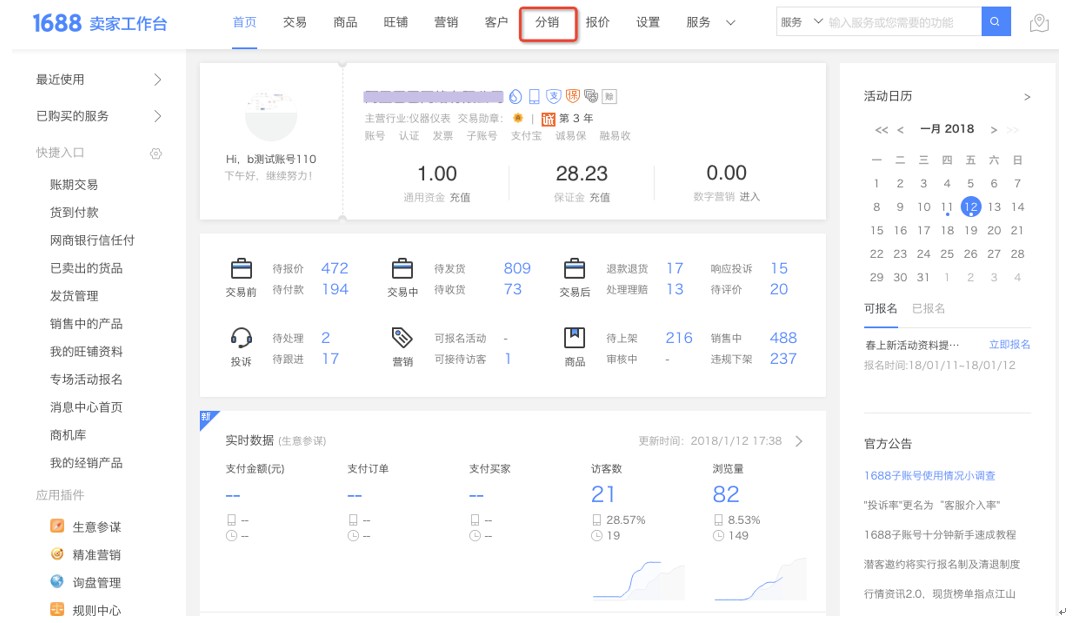
Task: Select January 12 in the calendar
Action: [x=971, y=207]
